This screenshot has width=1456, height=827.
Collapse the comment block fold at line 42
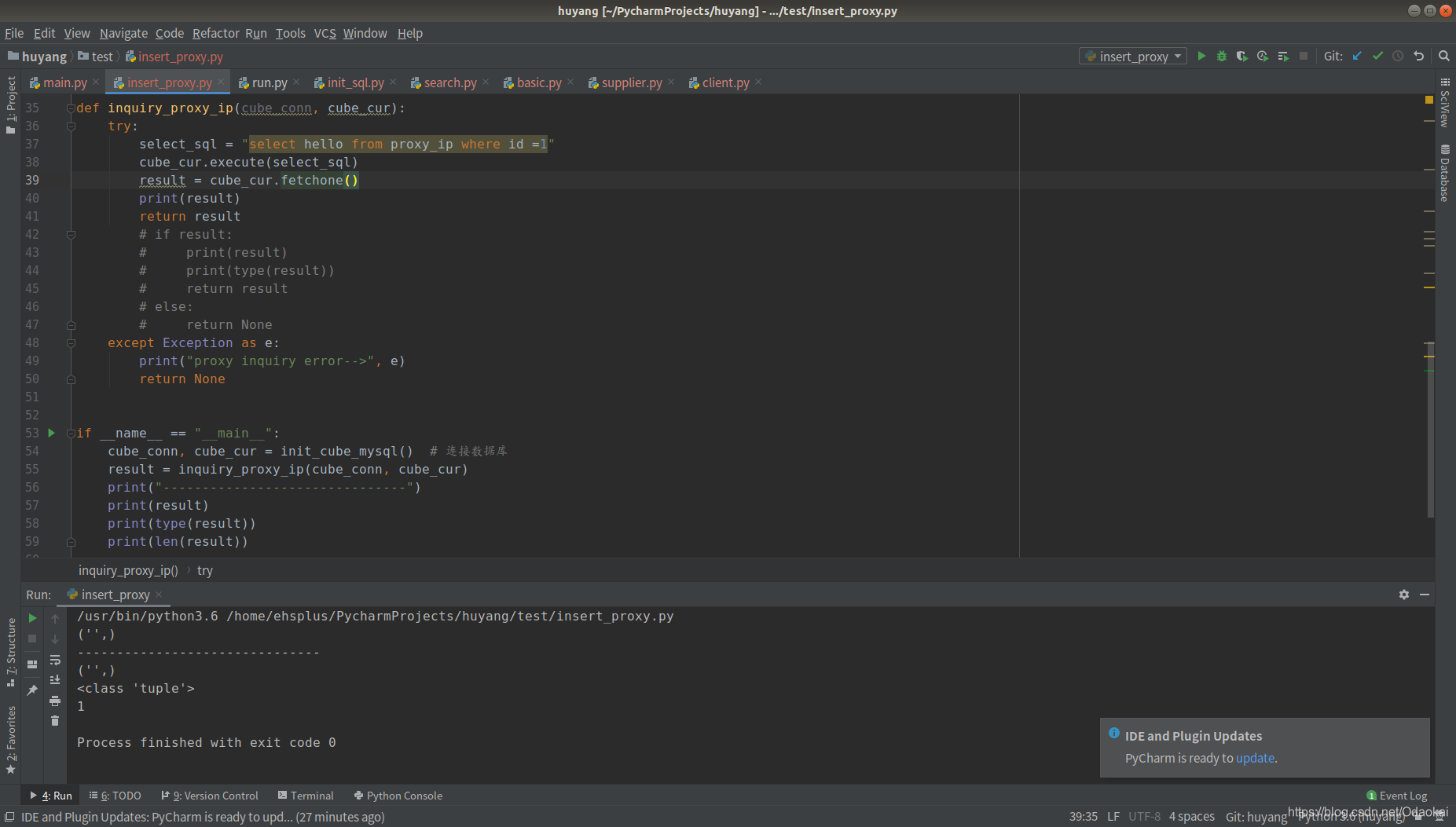[71, 234]
